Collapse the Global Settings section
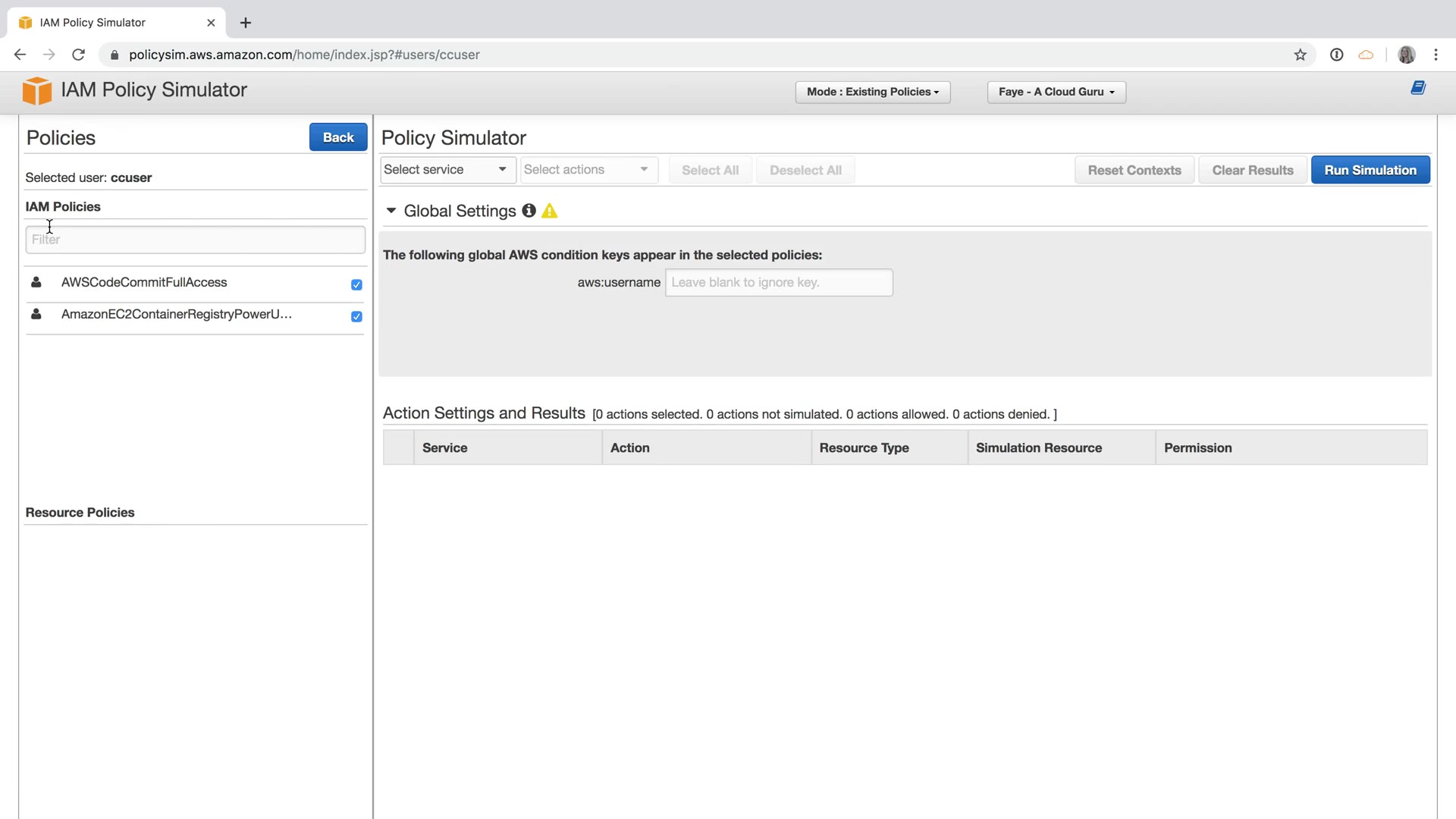Screen dimensions: 1456x819 391,211
